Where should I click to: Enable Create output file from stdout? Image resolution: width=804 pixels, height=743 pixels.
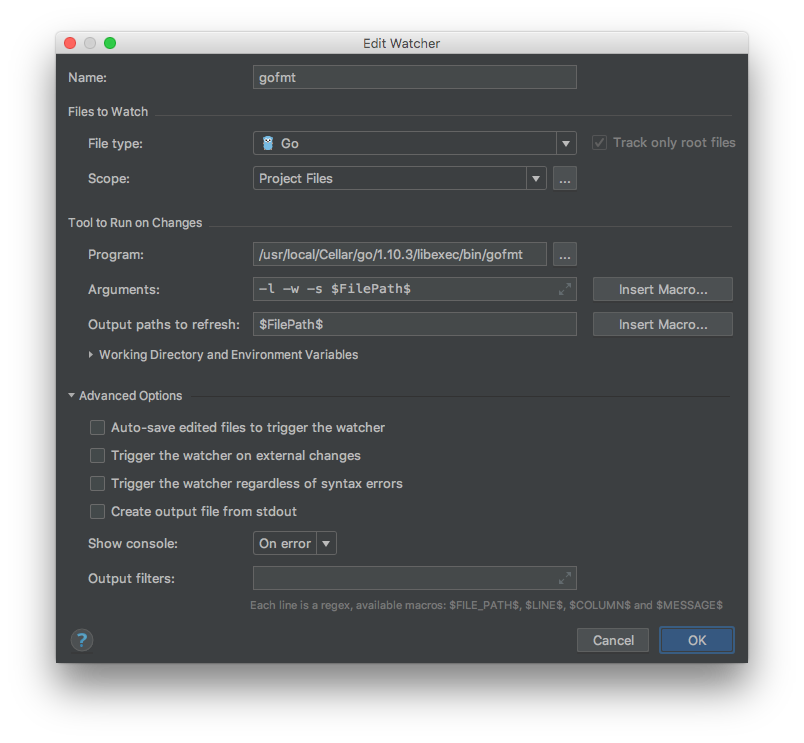[97, 511]
